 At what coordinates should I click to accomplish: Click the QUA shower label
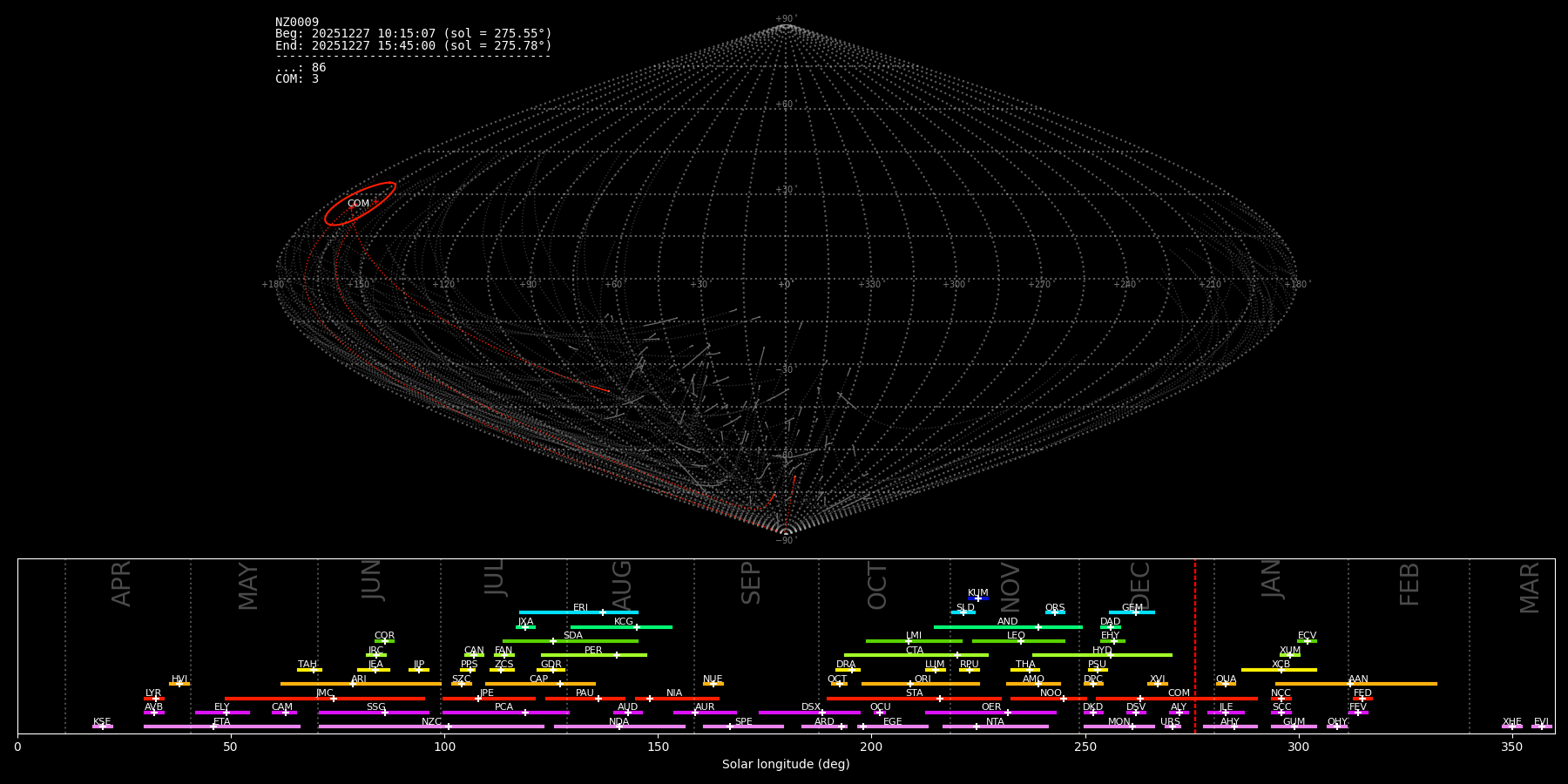click(1226, 679)
